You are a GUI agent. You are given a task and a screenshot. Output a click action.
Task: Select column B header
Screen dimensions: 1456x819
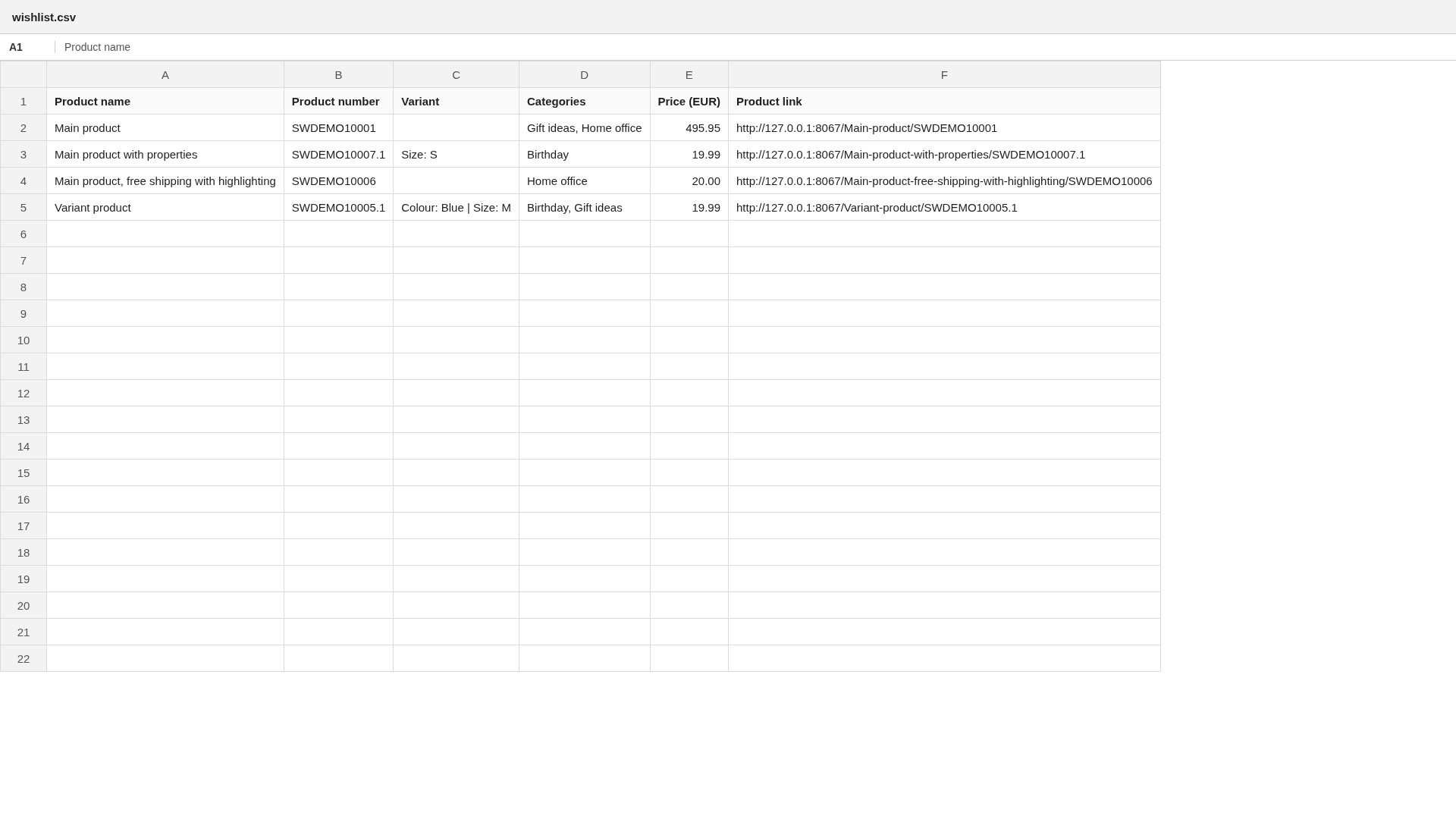point(338,74)
